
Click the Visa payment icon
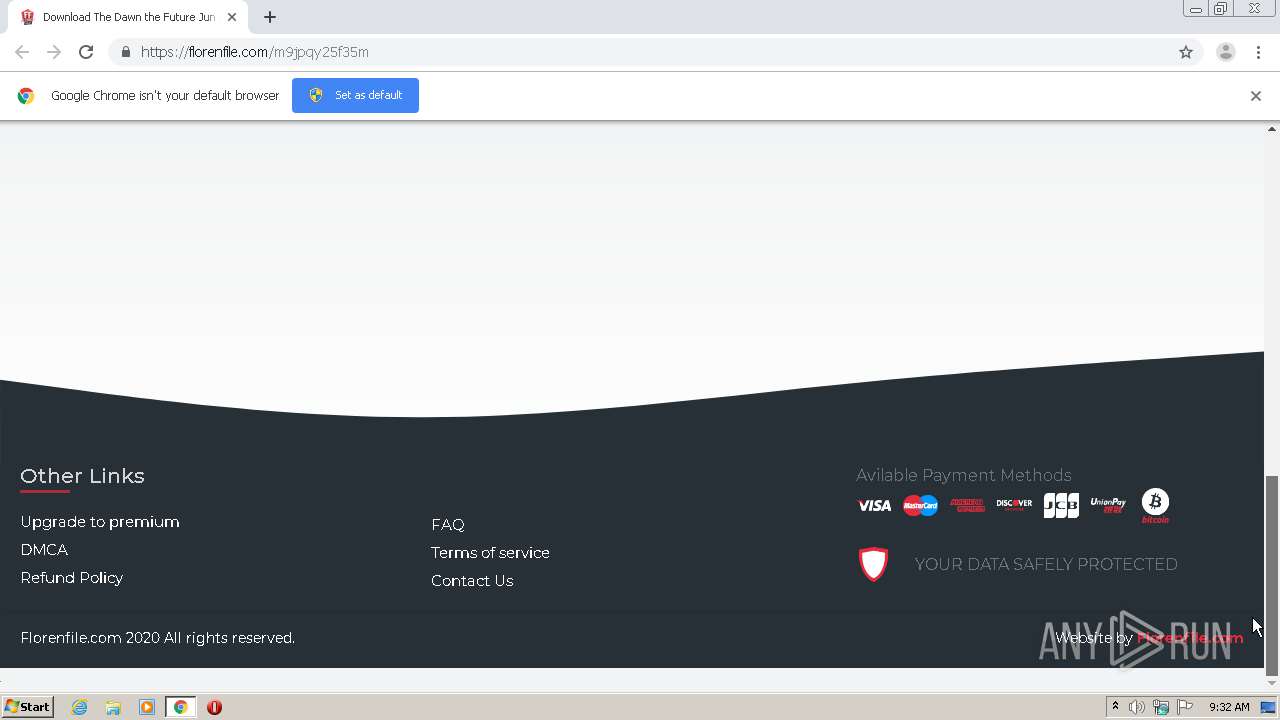[874, 506]
